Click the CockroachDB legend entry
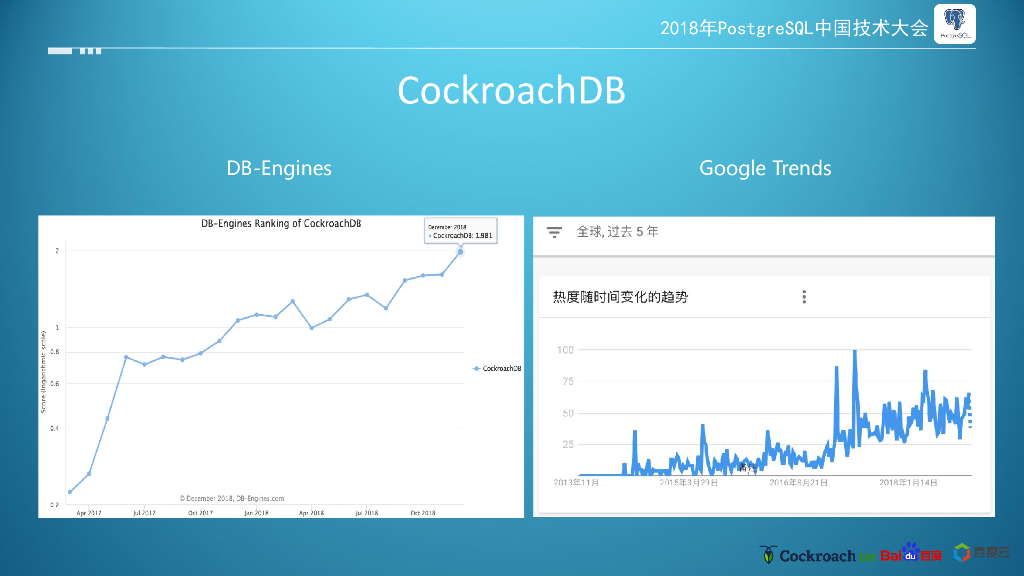Screen dimensions: 1024x576 click(x=497, y=368)
